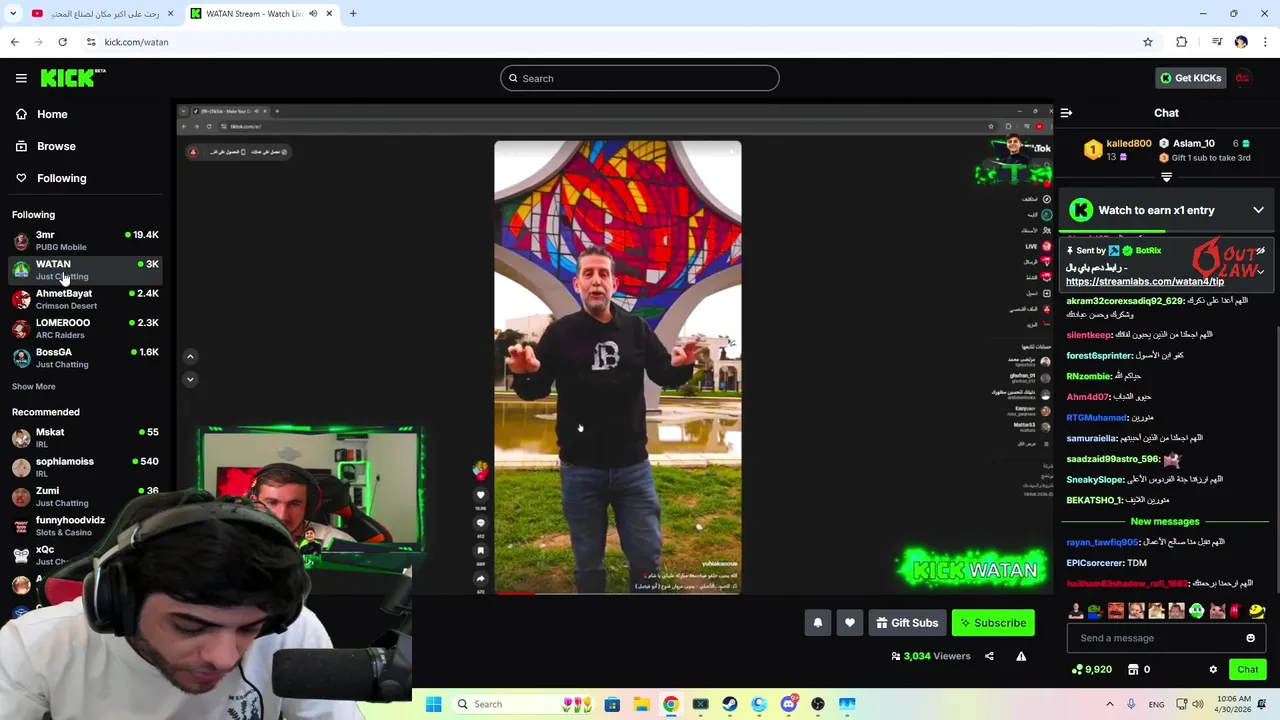Click the white cat emote in chat bar
1280x720 pixels.
pos(1217,611)
